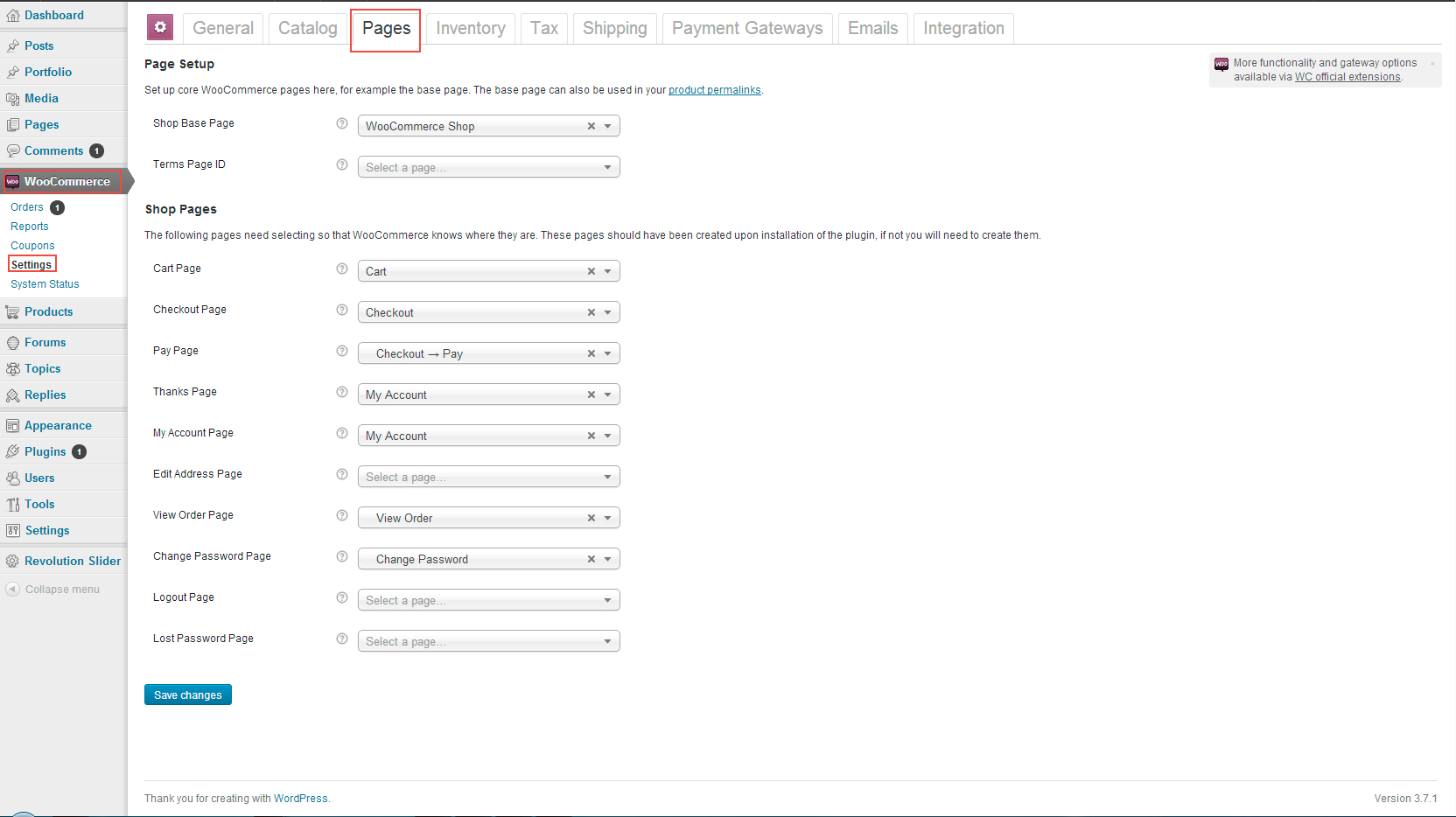
Task: Open the Edit Address Page dropdown
Action: (489, 477)
